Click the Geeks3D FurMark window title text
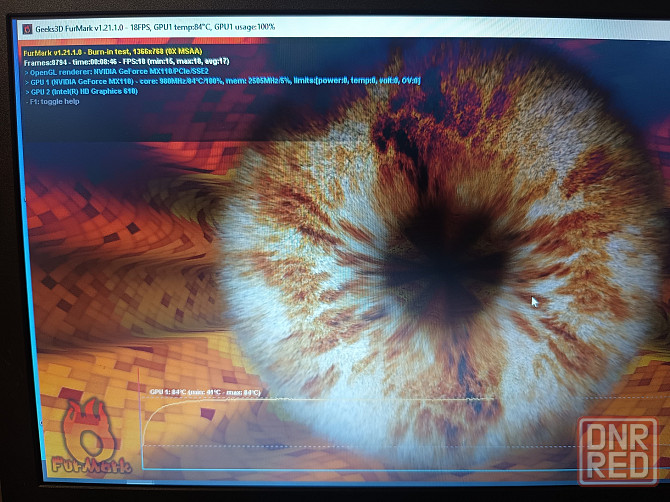The image size is (670, 502). (x=155, y=28)
